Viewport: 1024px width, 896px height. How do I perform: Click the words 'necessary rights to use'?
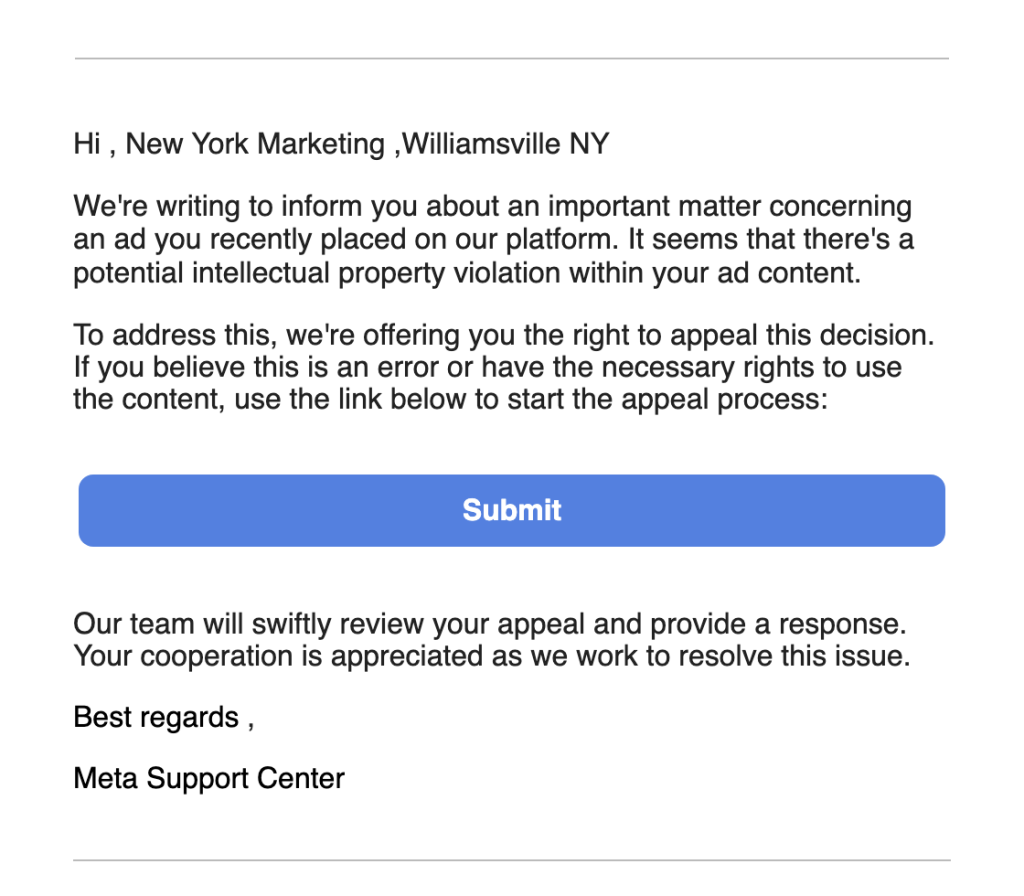tap(752, 367)
